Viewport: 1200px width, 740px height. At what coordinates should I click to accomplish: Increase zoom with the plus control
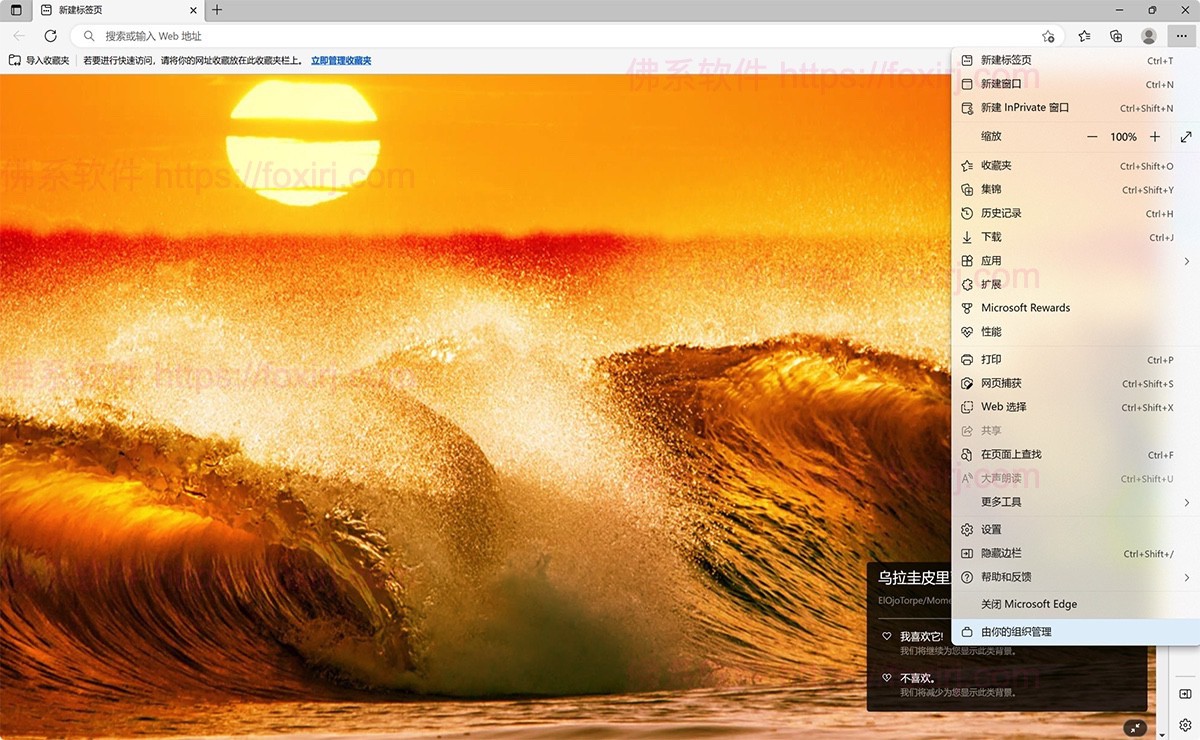pos(1155,136)
